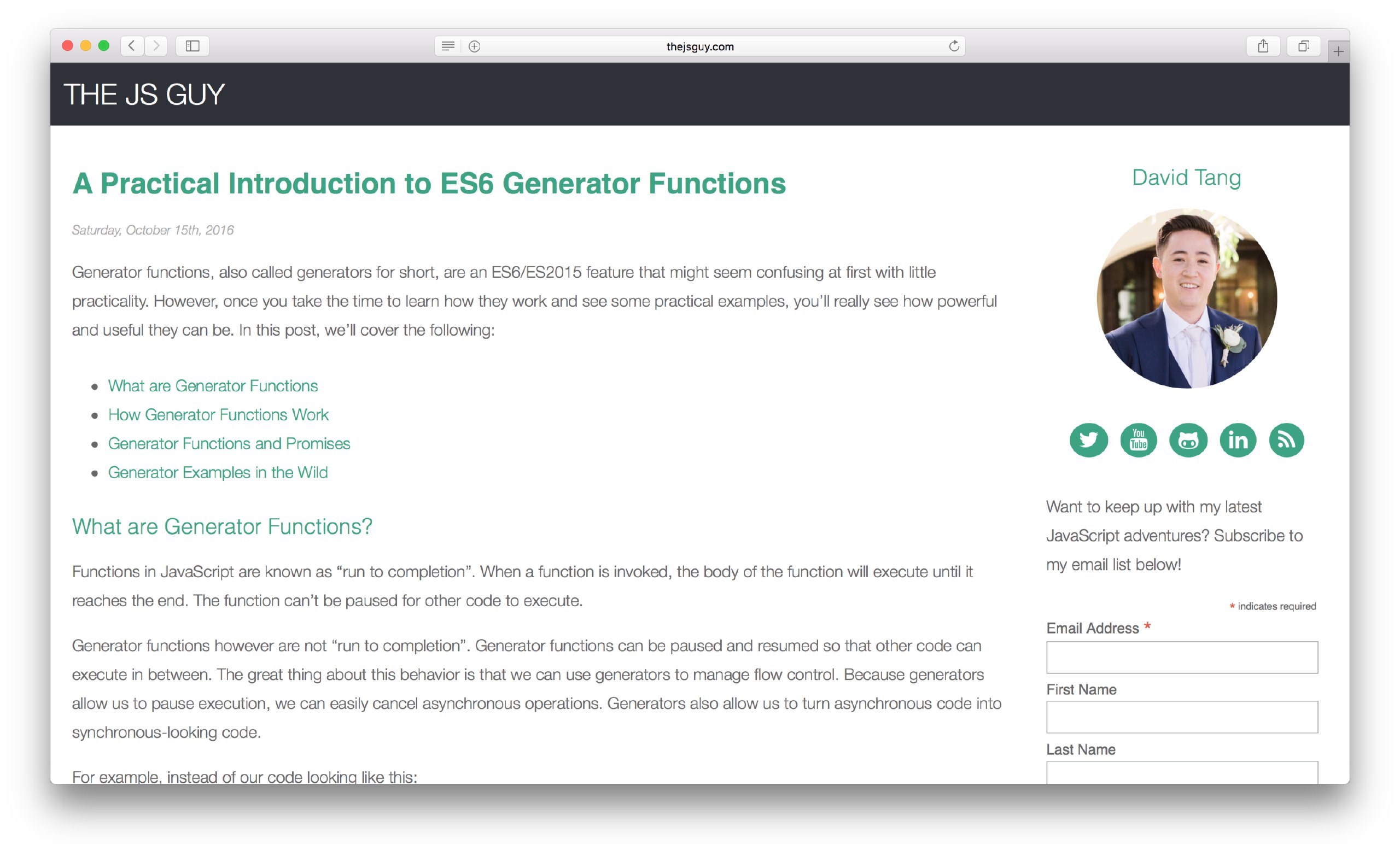The height and width of the screenshot is (856, 1400).
Task: Jump to What are Generator Functions link
Action: coord(213,386)
